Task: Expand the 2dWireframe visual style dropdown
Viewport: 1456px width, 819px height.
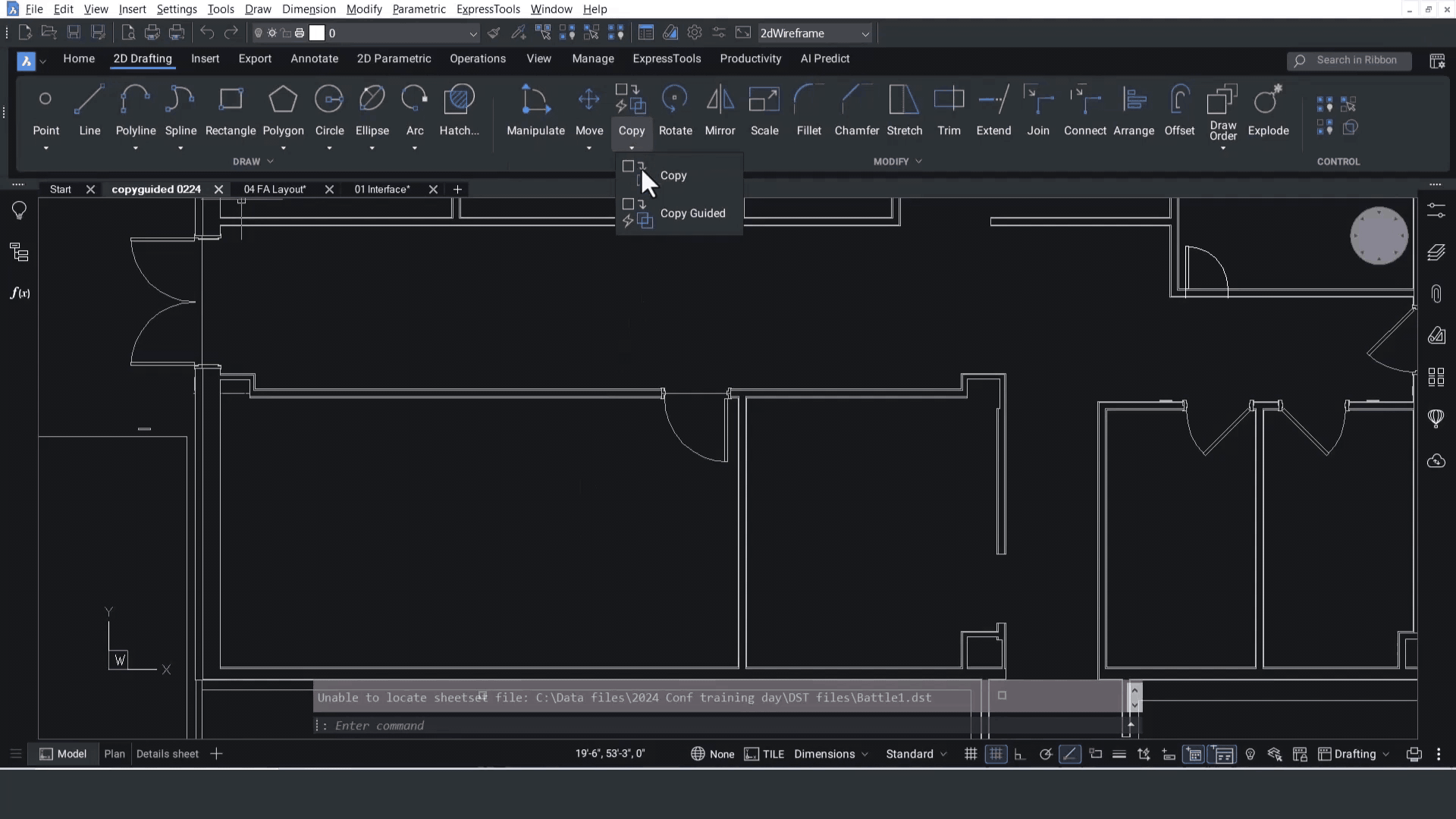Action: (864, 33)
